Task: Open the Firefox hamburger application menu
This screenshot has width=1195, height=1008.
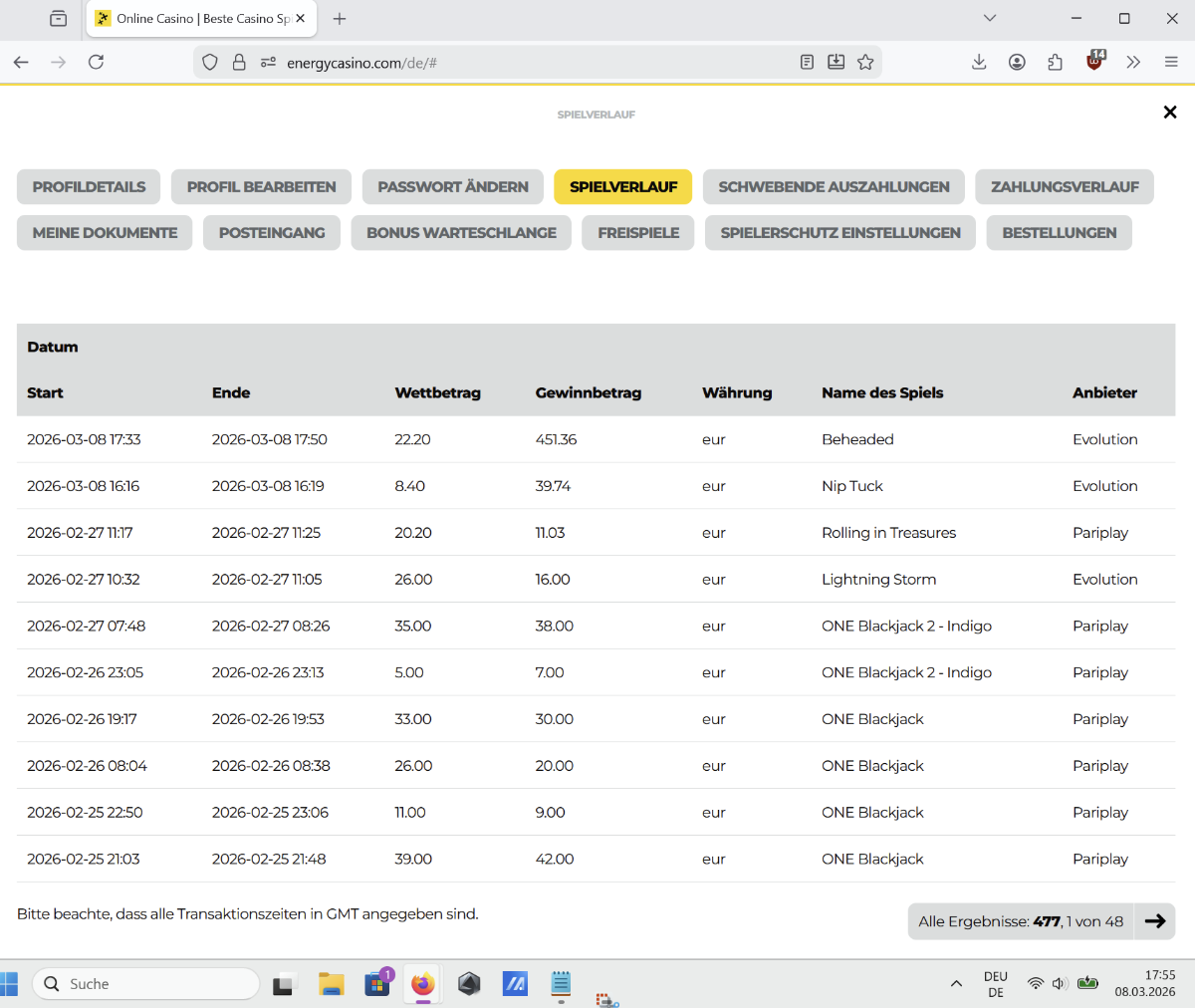Action: pyautogui.click(x=1171, y=62)
